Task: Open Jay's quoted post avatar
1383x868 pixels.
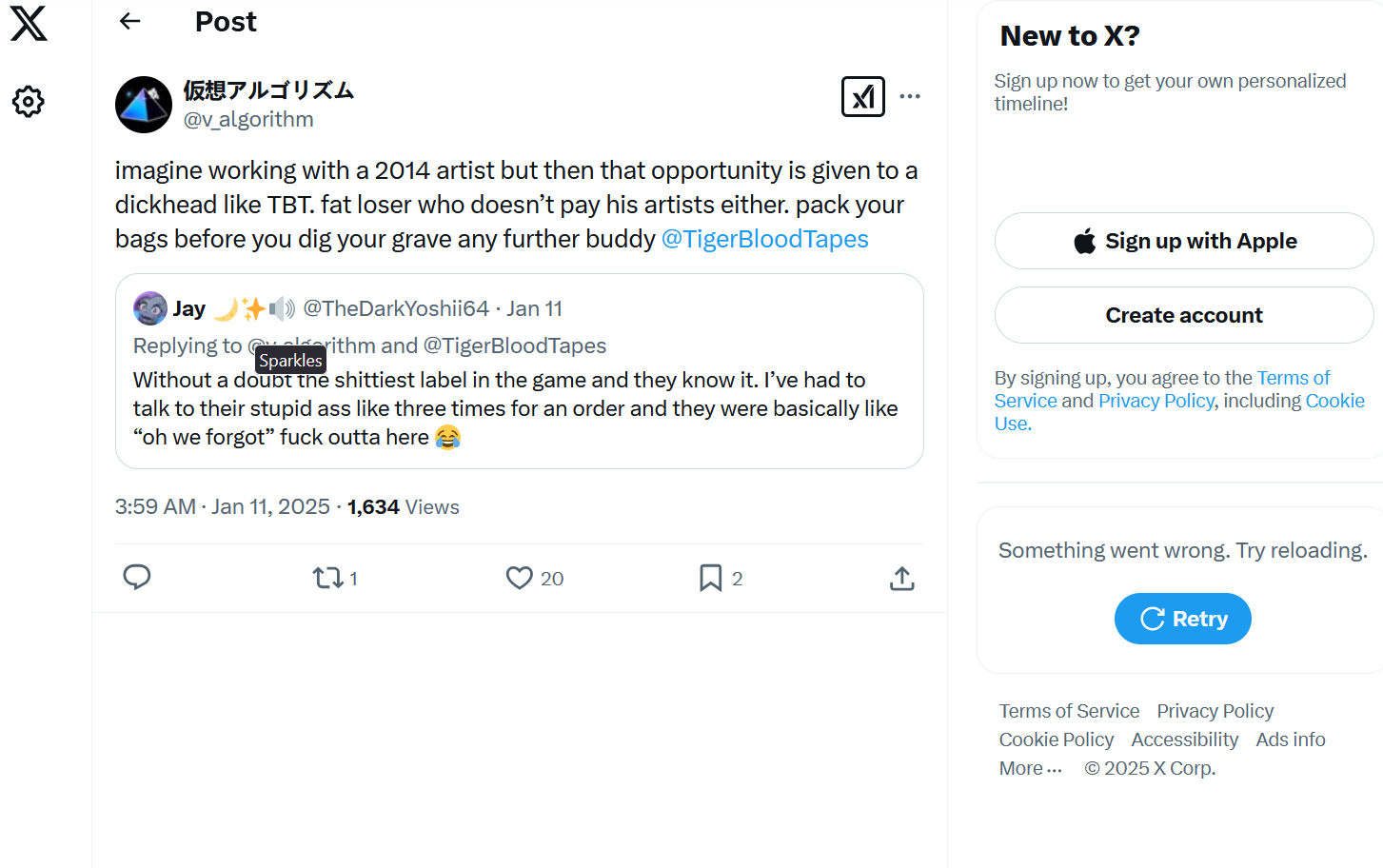Action: coord(150,308)
